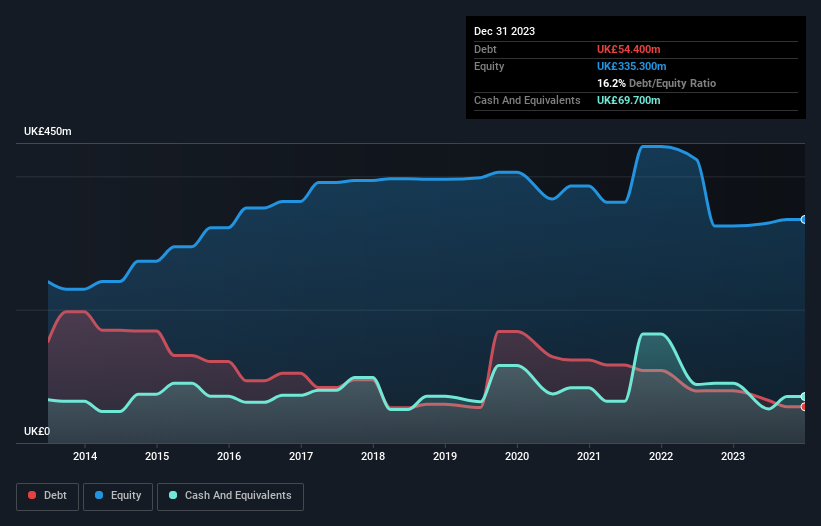Screen dimensions: 821x526
Task: Toggle the Equity series legend button
Action: pyautogui.click(x=118, y=496)
